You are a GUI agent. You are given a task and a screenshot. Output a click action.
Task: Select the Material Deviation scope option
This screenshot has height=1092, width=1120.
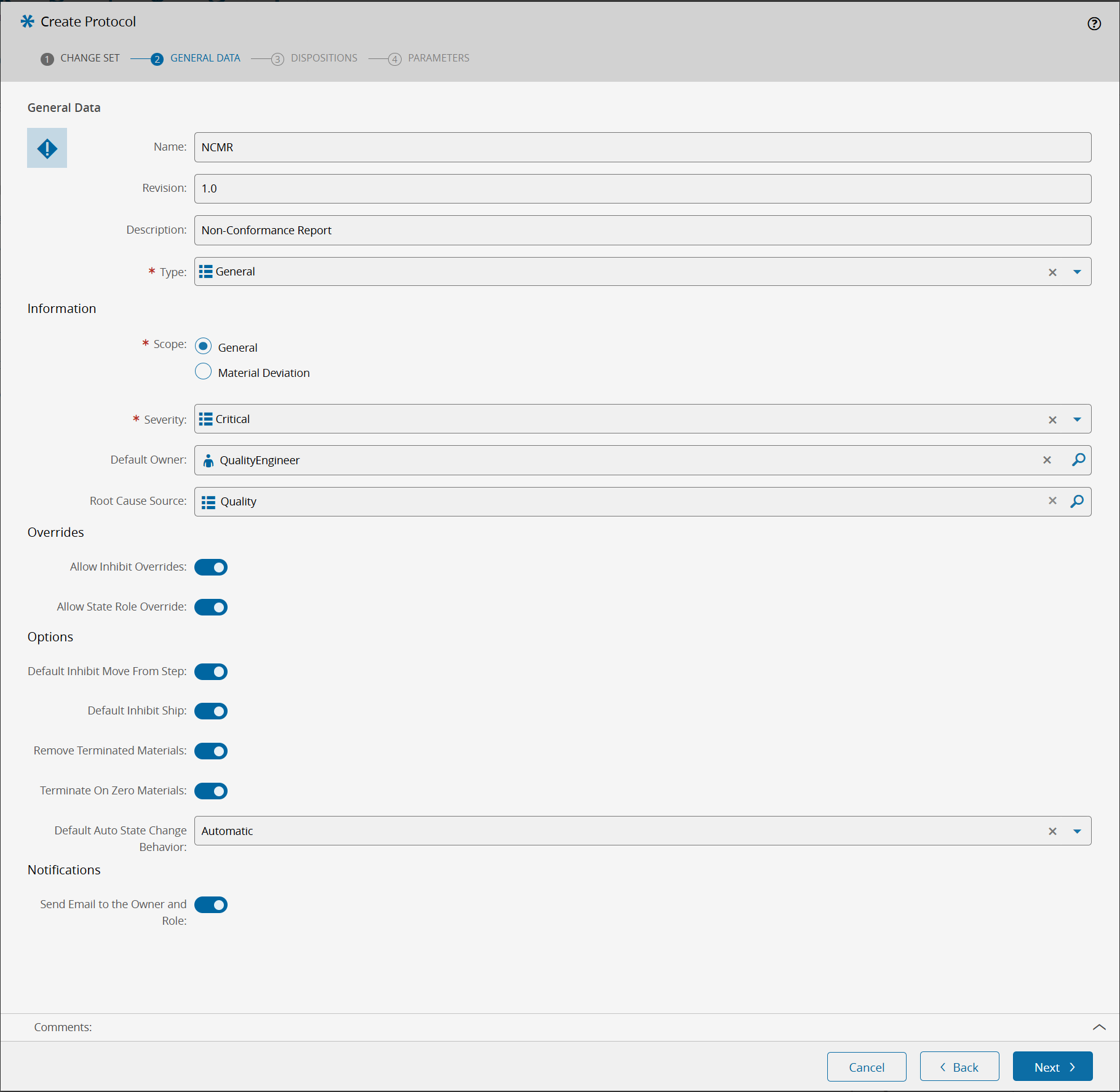click(203, 371)
